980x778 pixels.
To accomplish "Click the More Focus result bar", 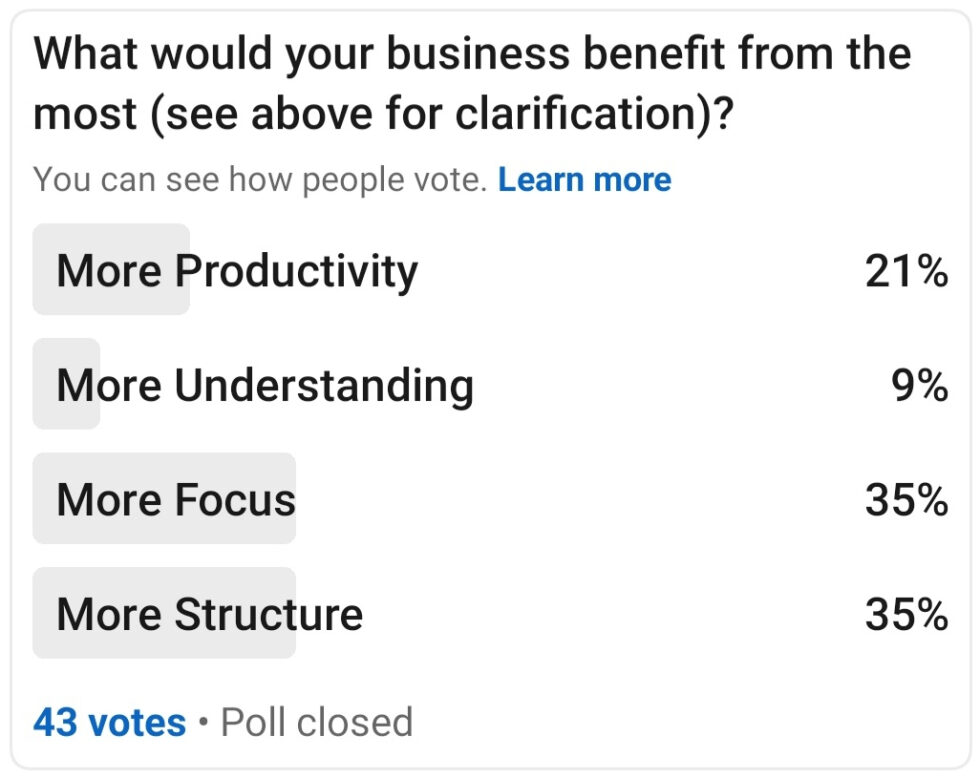I will (x=165, y=499).
